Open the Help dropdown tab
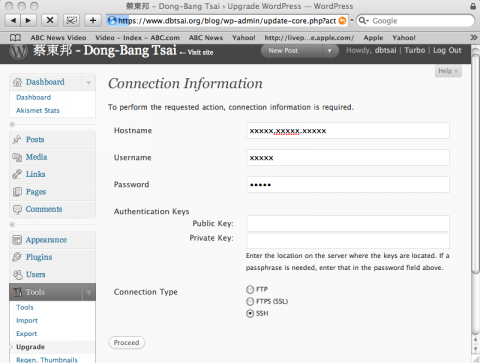 pos(448,71)
